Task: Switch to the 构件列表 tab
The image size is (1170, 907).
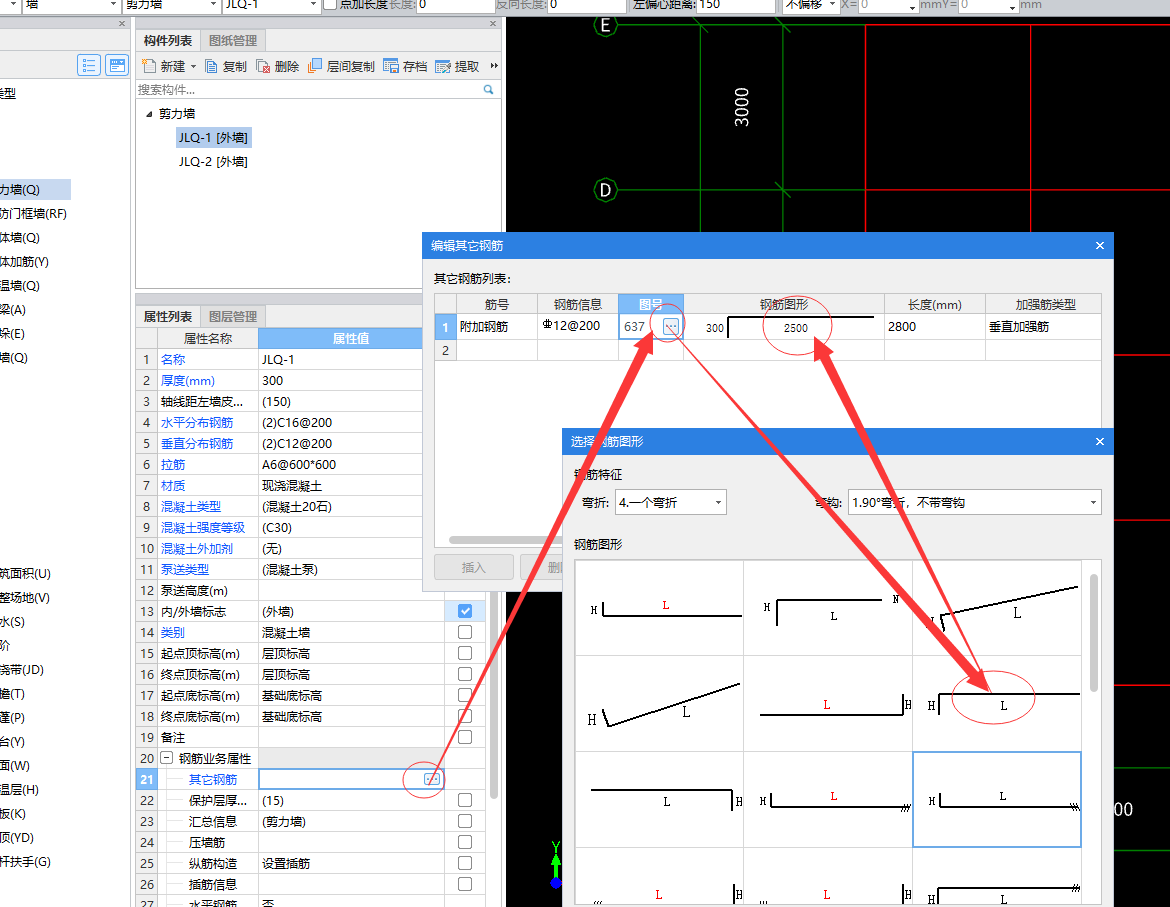Action: click(x=168, y=40)
